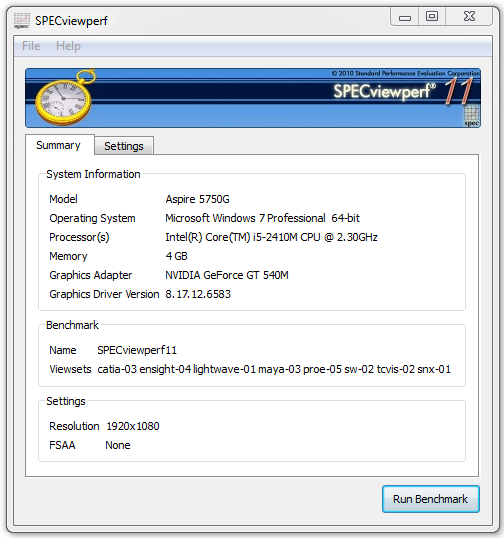The image size is (504, 538).
Task: Switch to the Settings tab
Action: [x=124, y=146]
